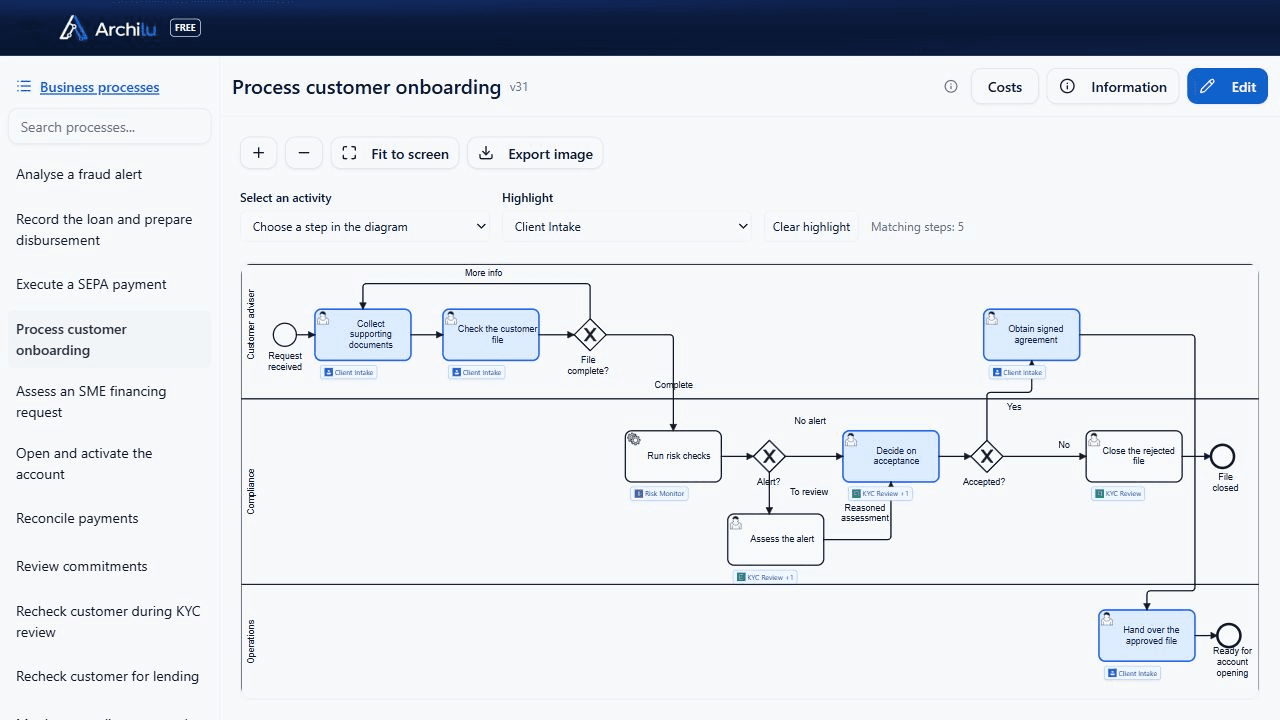
Task: Click the zoom in plus button
Action: [x=258, y=153]
